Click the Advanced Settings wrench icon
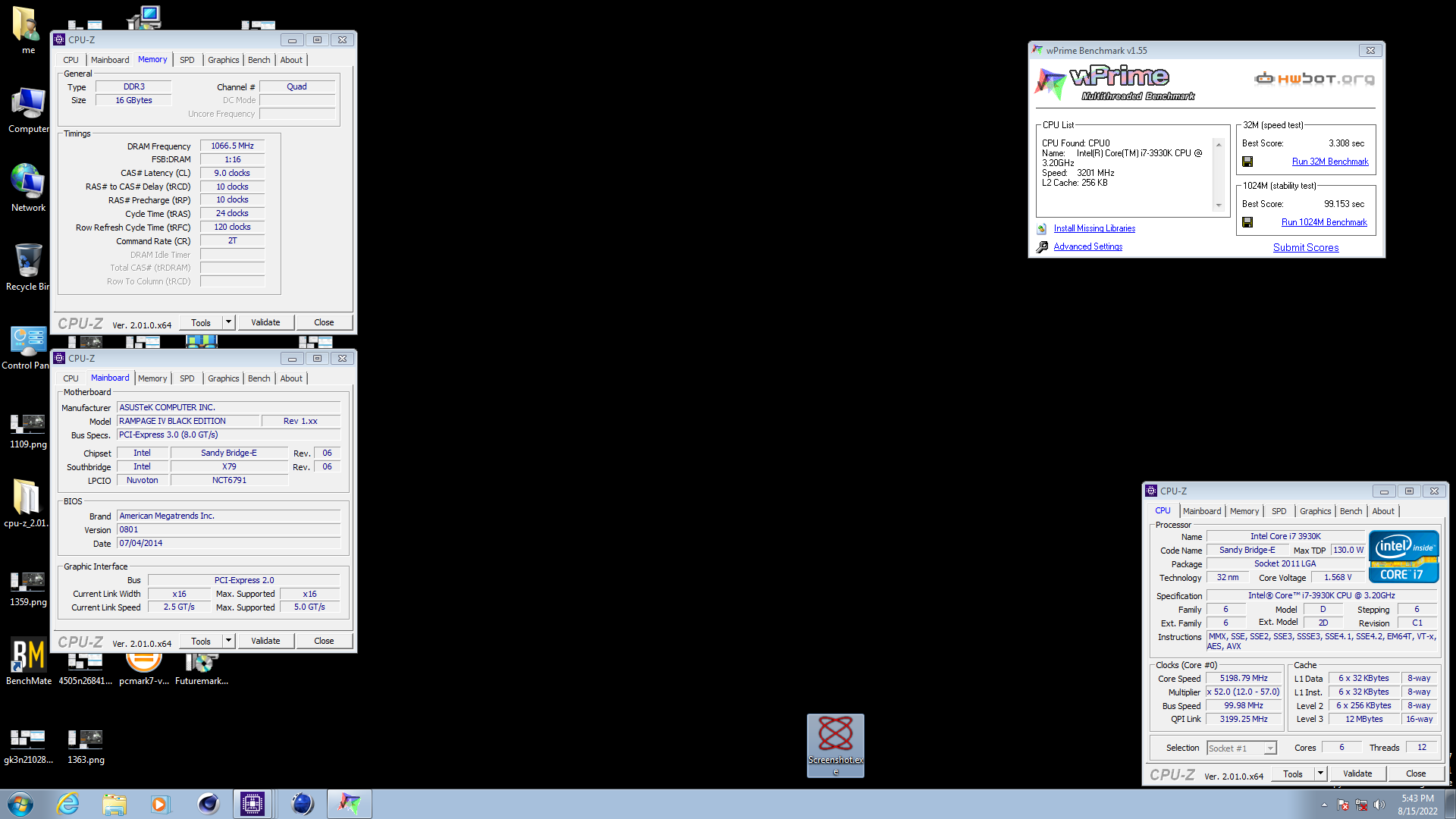 pyautogui.click(x=1042, y=246)
